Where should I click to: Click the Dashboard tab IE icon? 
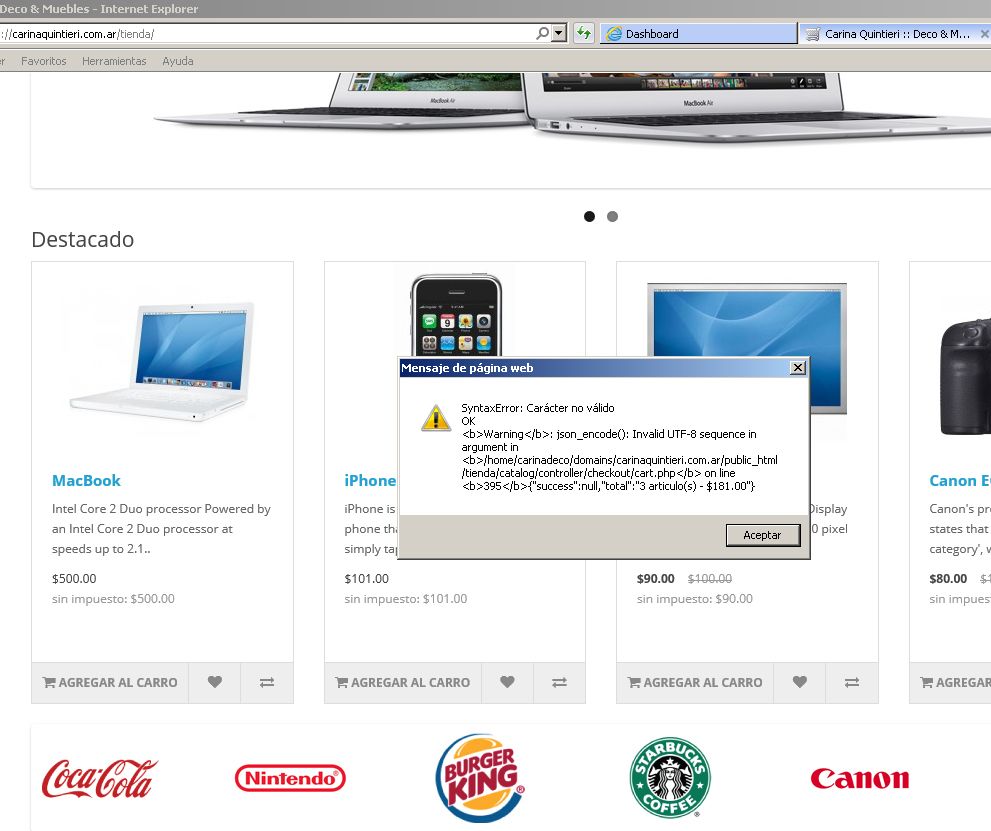614,34
